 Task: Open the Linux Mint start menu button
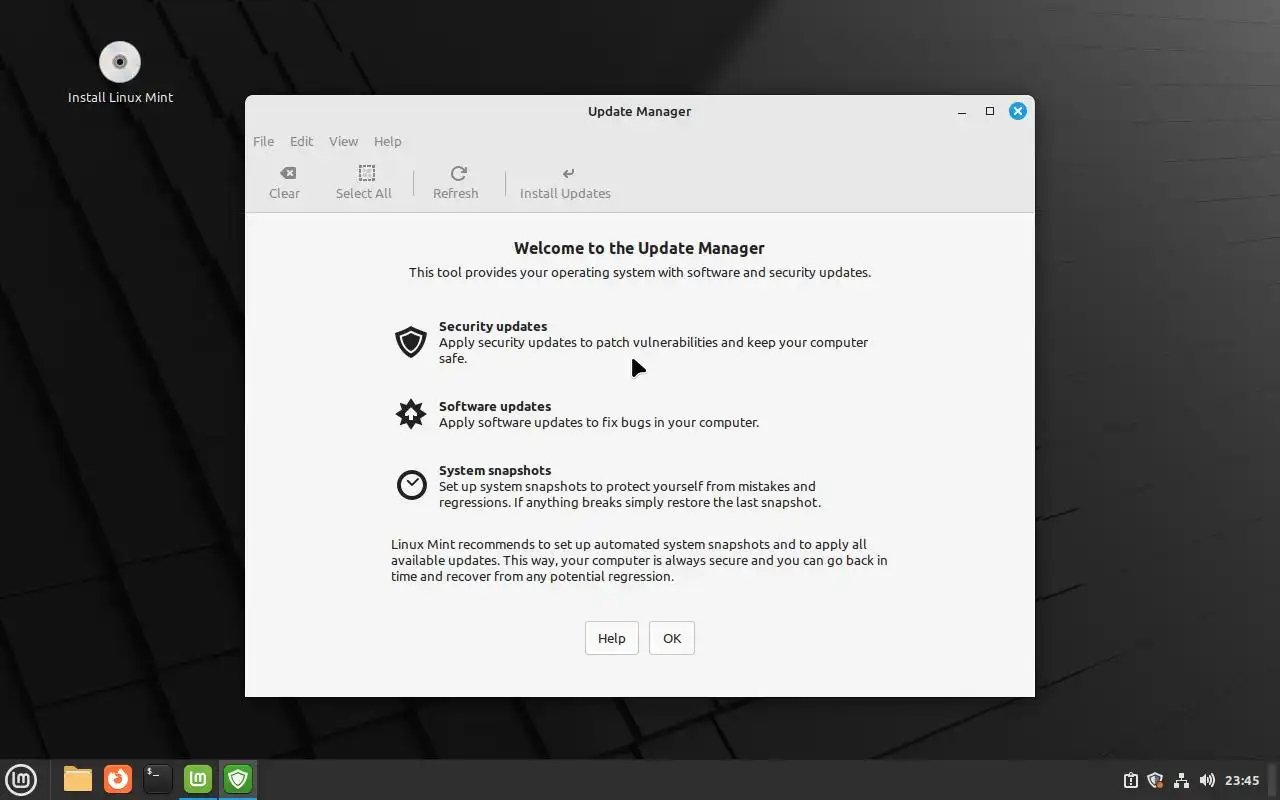(21, 779)
